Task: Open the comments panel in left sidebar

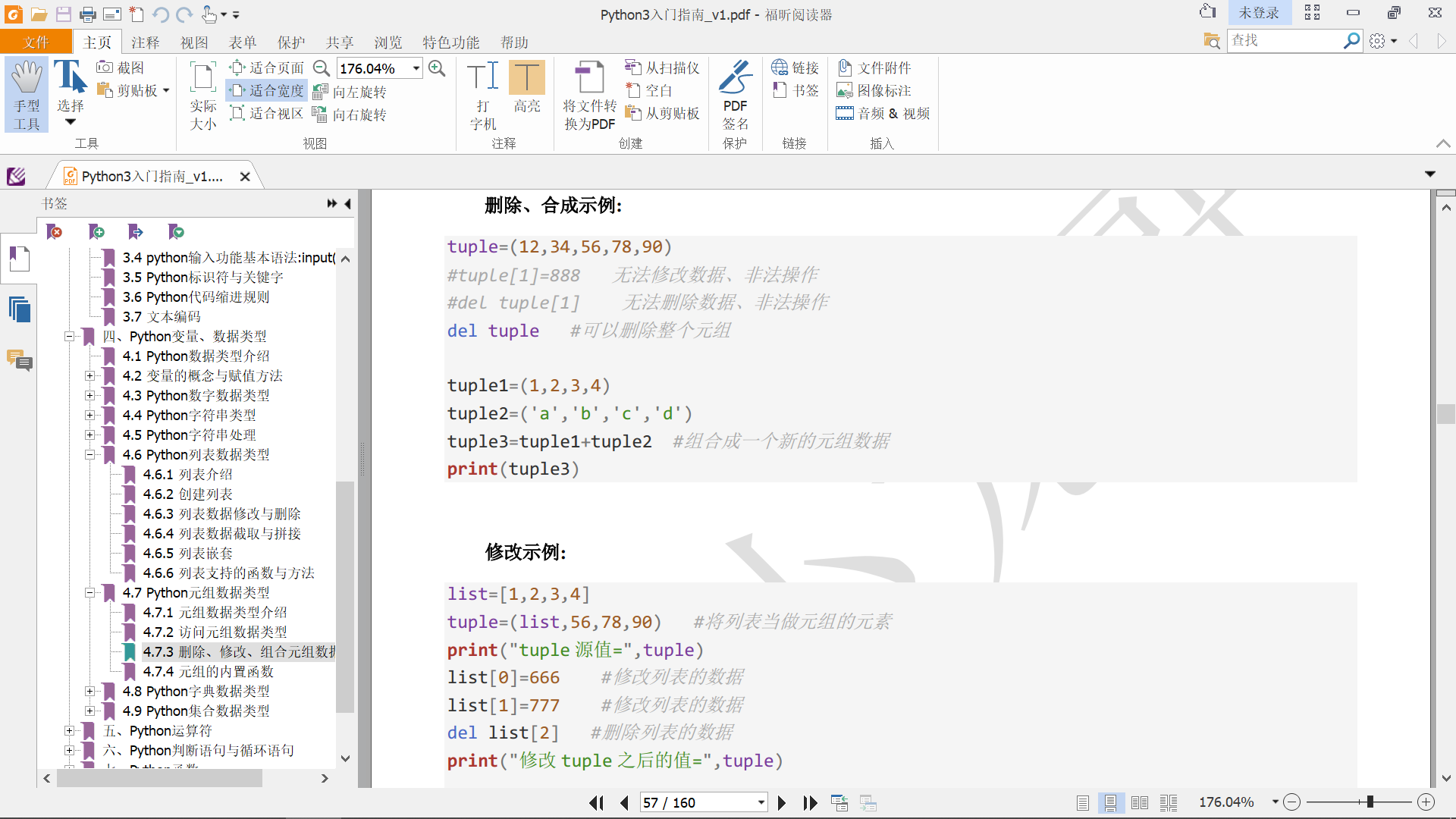Action: tap(19, 360)
